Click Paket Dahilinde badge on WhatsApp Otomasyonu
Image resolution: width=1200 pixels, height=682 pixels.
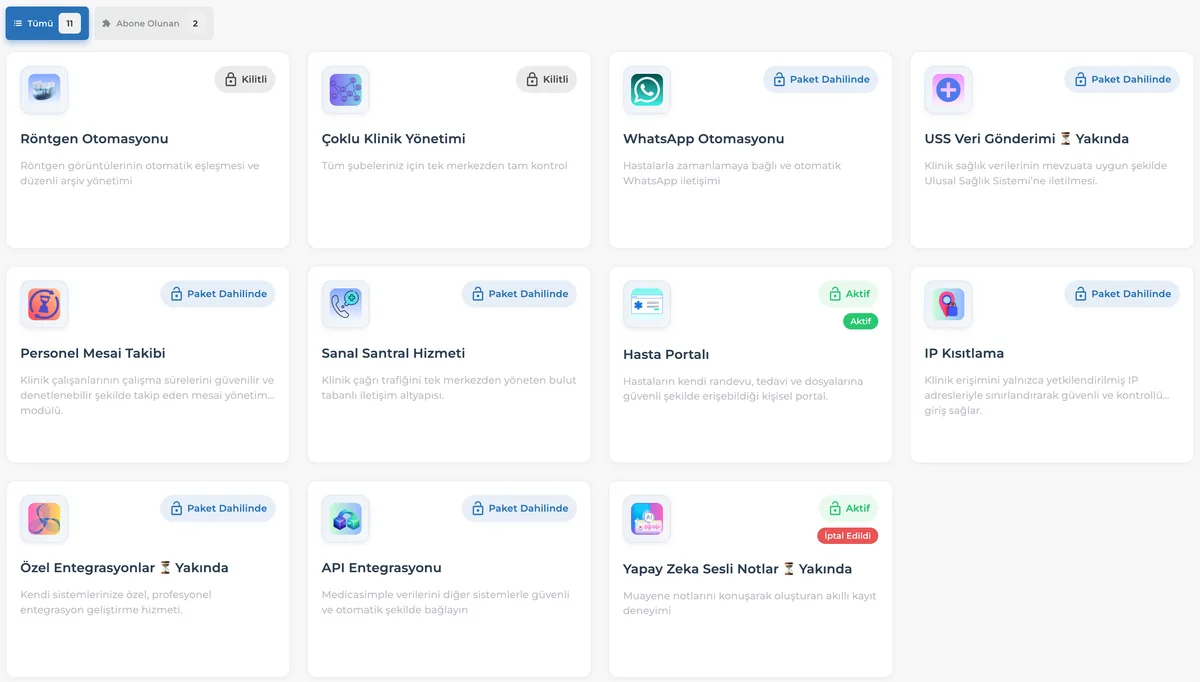[820, 80]
